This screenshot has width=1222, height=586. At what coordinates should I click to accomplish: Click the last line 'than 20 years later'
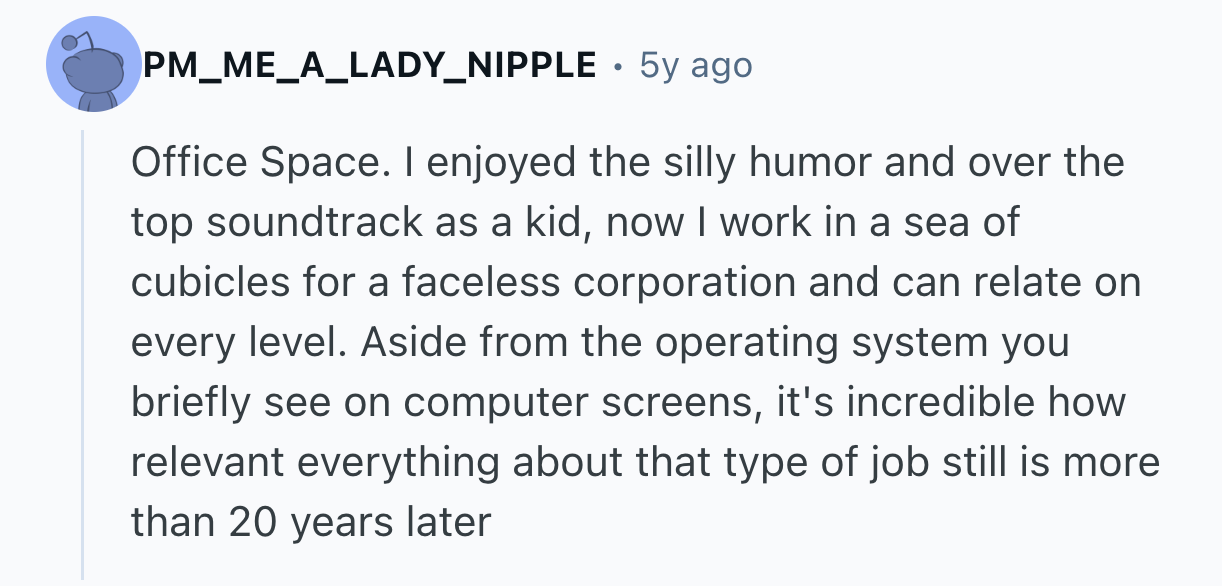pos(311,522)
